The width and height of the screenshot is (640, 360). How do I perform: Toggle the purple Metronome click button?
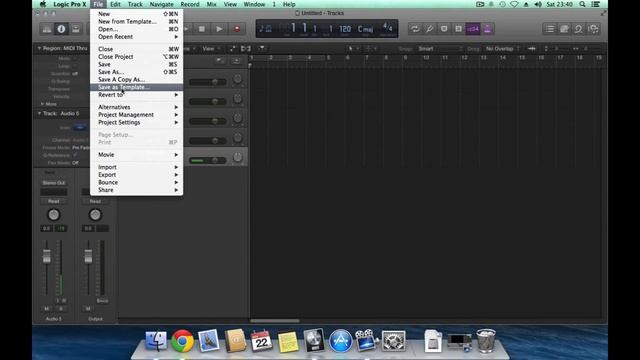[x=487, y=29]
